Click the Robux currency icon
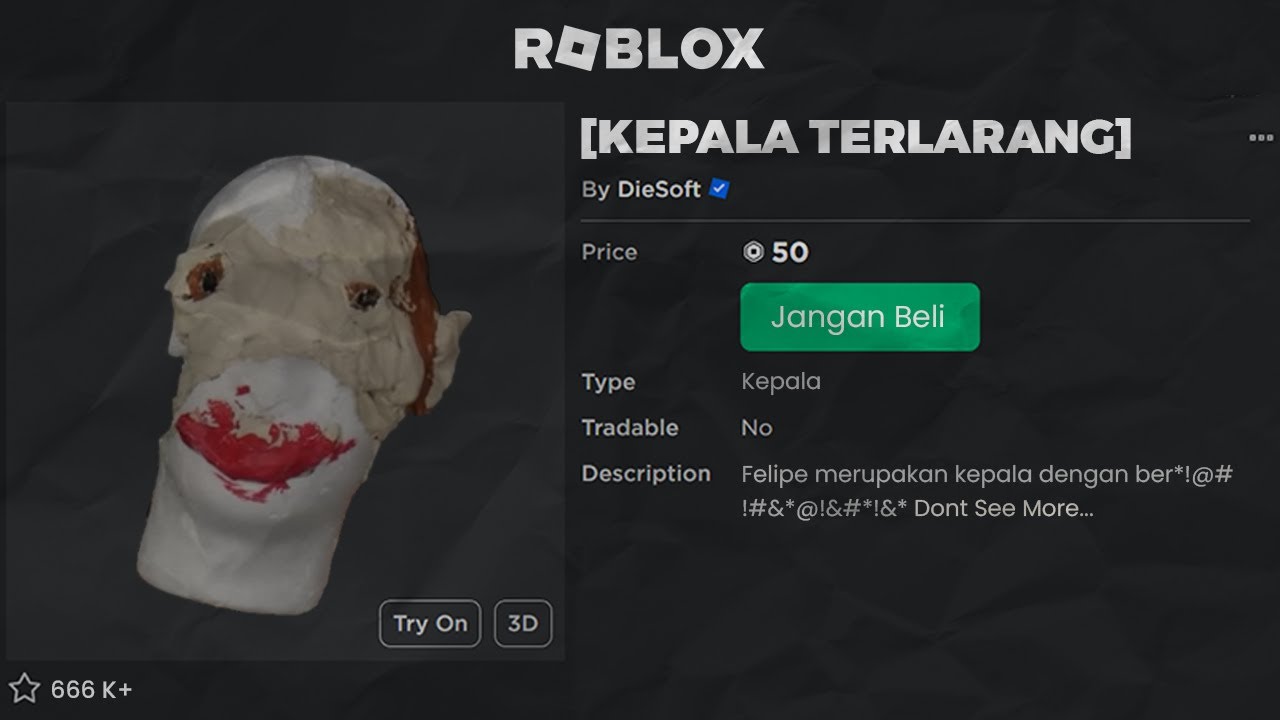 (x=753, y=252)
